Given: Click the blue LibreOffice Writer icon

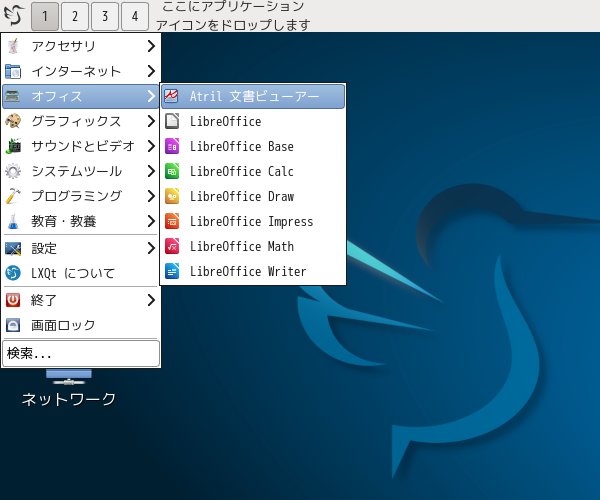Looking at the screenshot, I should click(x=172, y=271).
